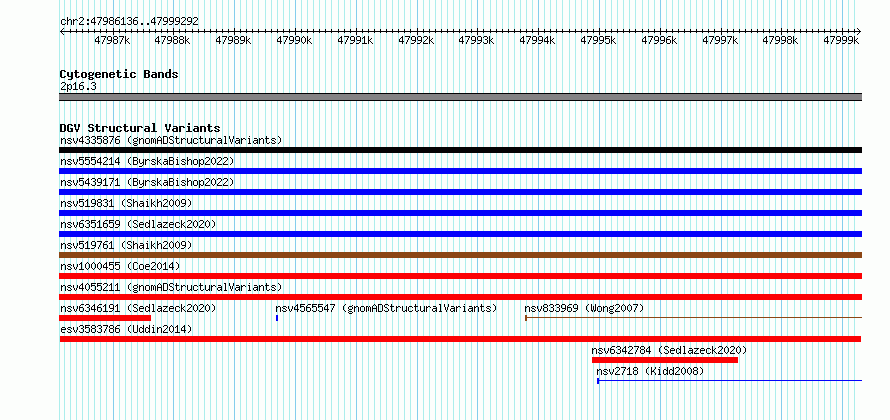Click the DGV Structural Variants track title
Screen dimensions: 890x420
pyautogui.click(x=140, y=128)
